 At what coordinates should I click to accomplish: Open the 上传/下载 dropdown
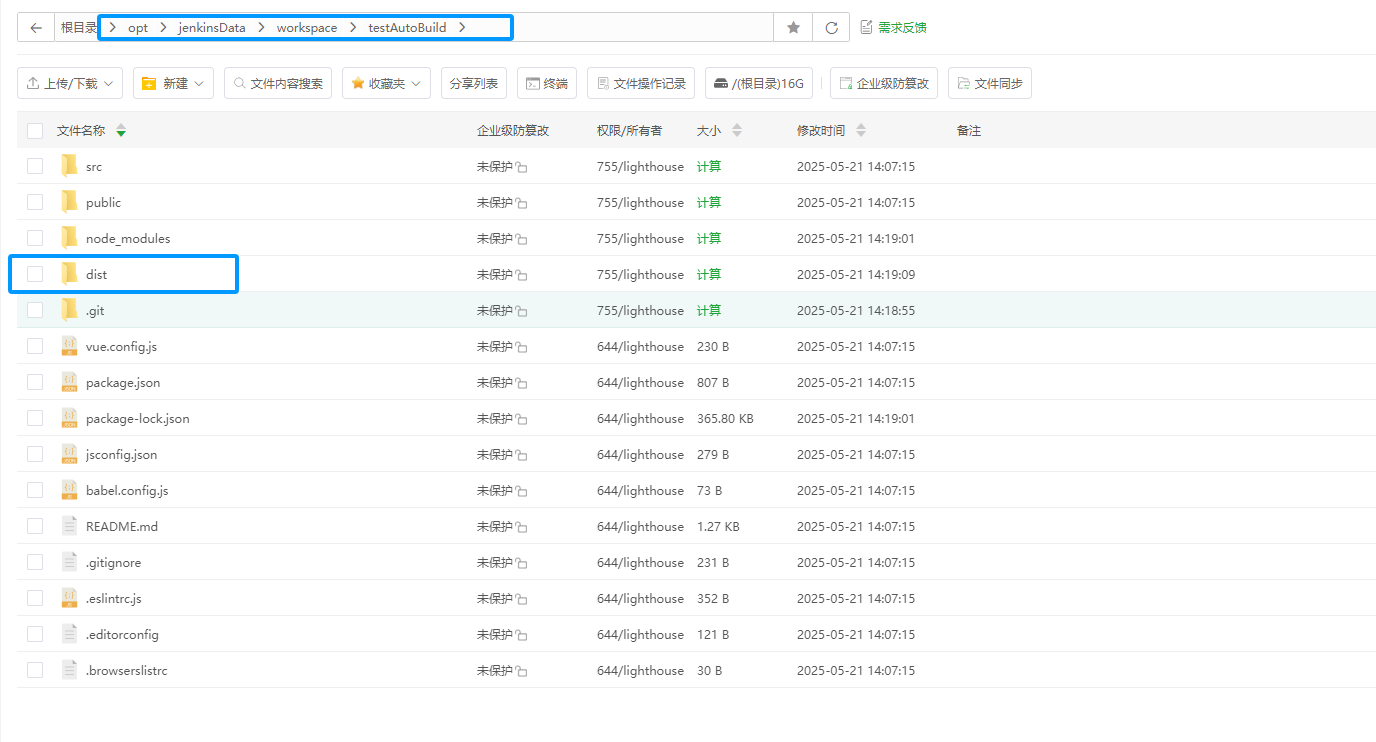70,83
